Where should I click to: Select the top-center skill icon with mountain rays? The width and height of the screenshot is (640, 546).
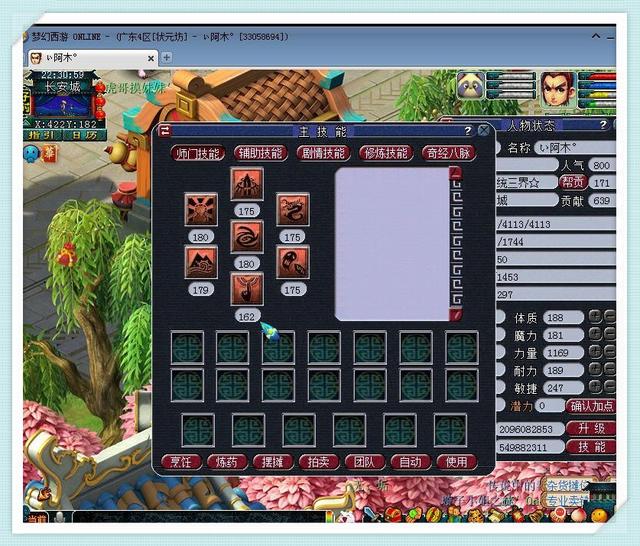[x=247, y=184]
